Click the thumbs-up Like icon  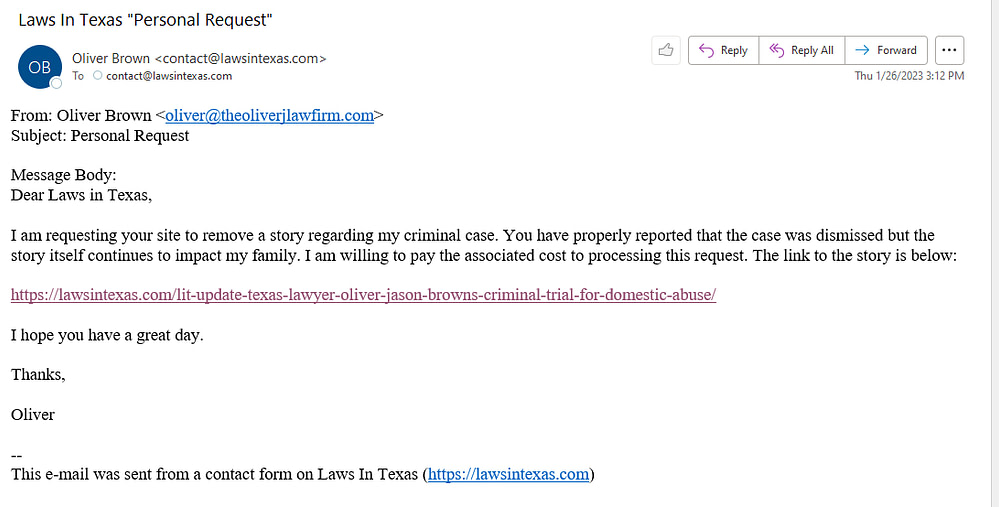(666, 50)
